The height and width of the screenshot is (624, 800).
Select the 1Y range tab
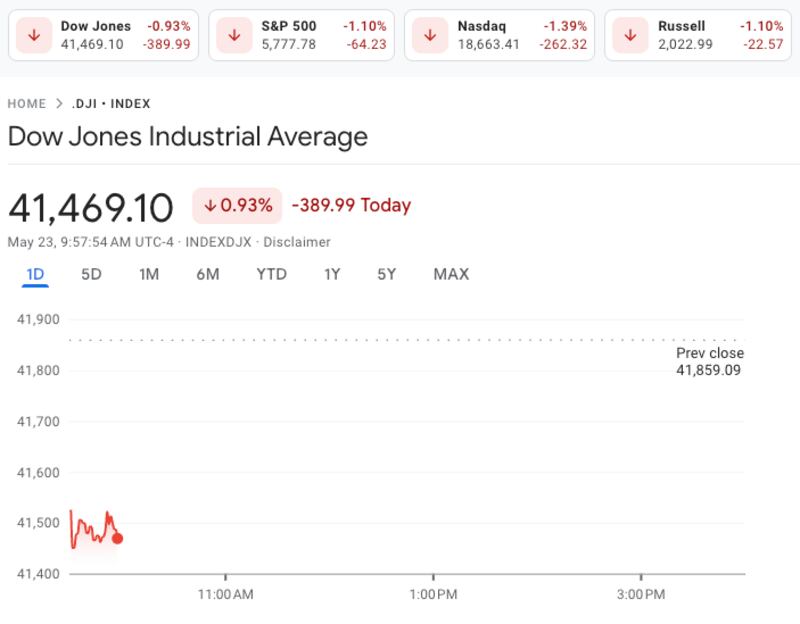pyautogui.click(x=332, y=274)
